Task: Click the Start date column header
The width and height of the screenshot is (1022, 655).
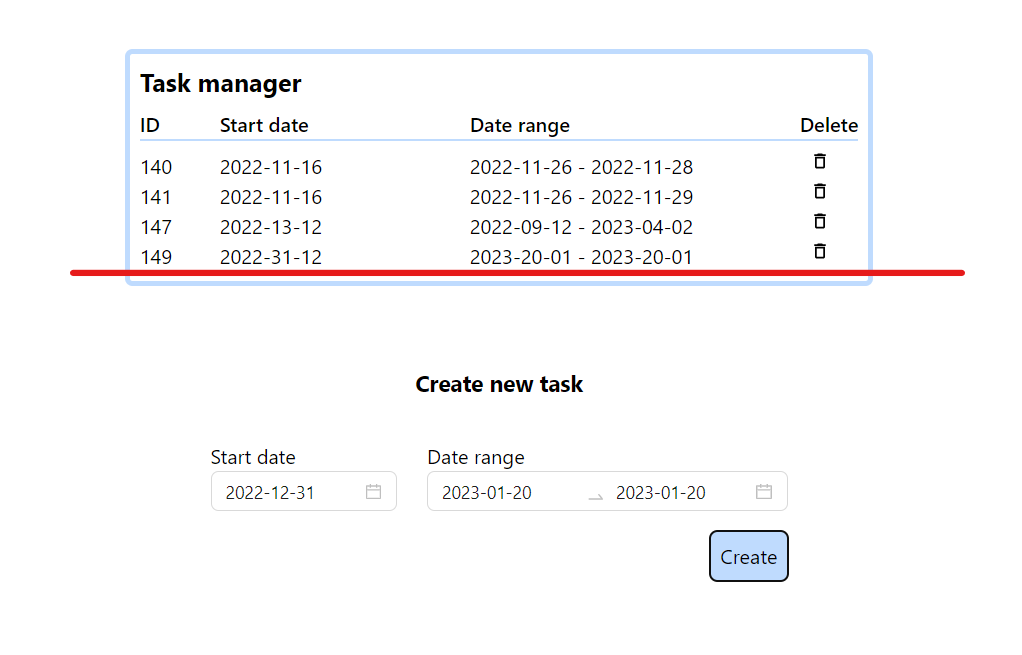Action: point(264,125)
